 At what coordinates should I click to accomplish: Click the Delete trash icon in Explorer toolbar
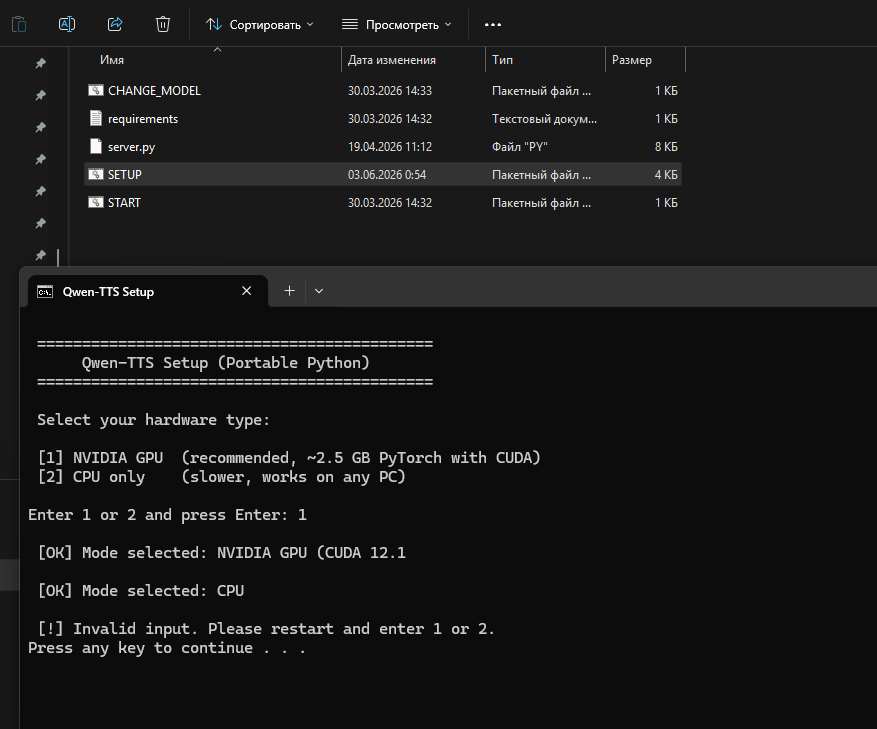point(163,24)
